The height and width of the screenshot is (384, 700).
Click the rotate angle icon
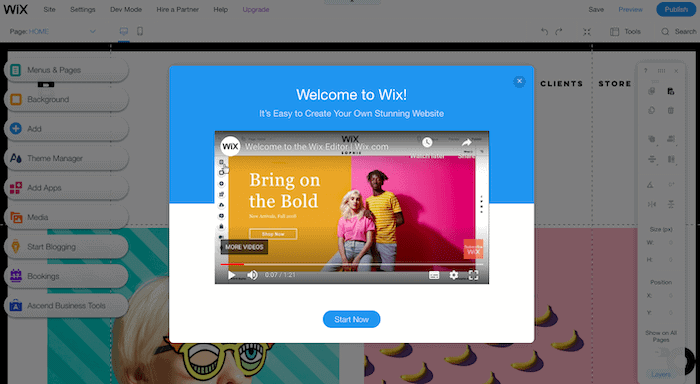click(x=650, y=185)
